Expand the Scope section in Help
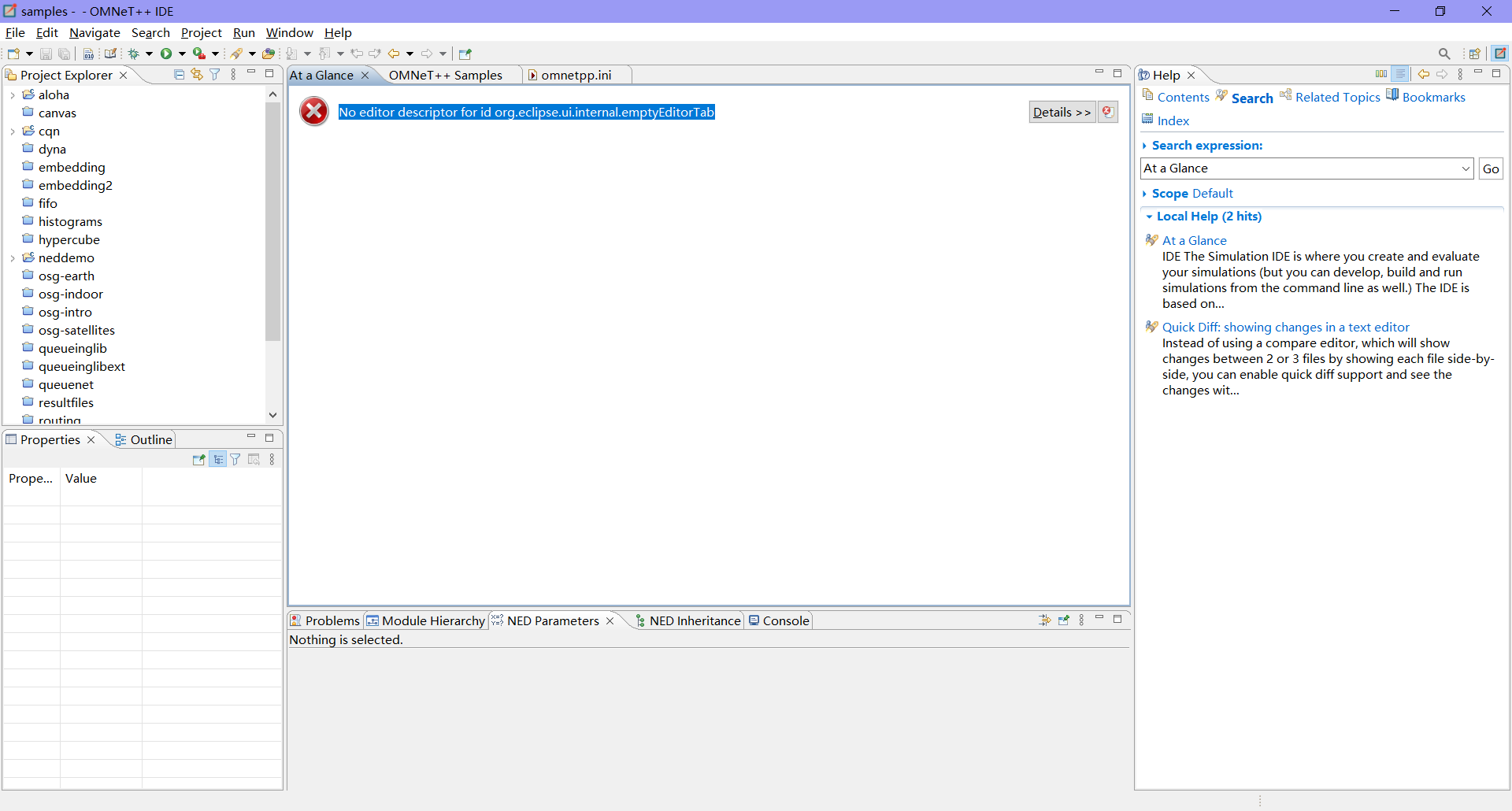 coord(1144,194)
